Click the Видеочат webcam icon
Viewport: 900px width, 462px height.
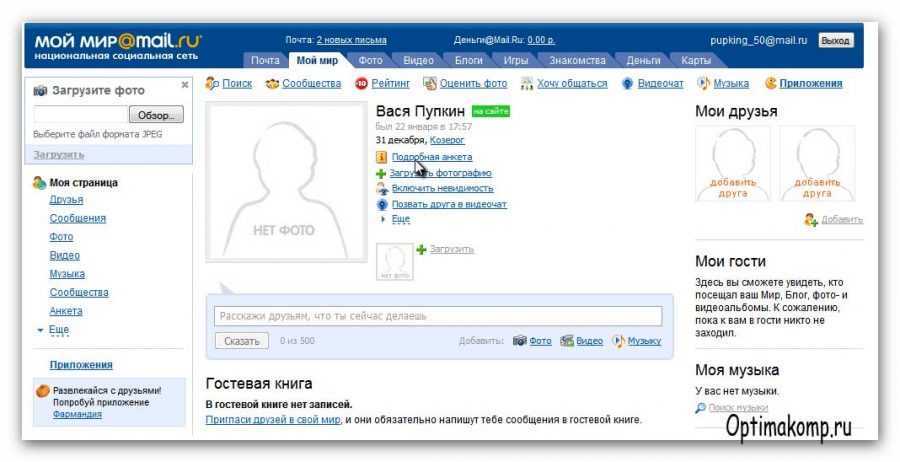tap(627, 84)
